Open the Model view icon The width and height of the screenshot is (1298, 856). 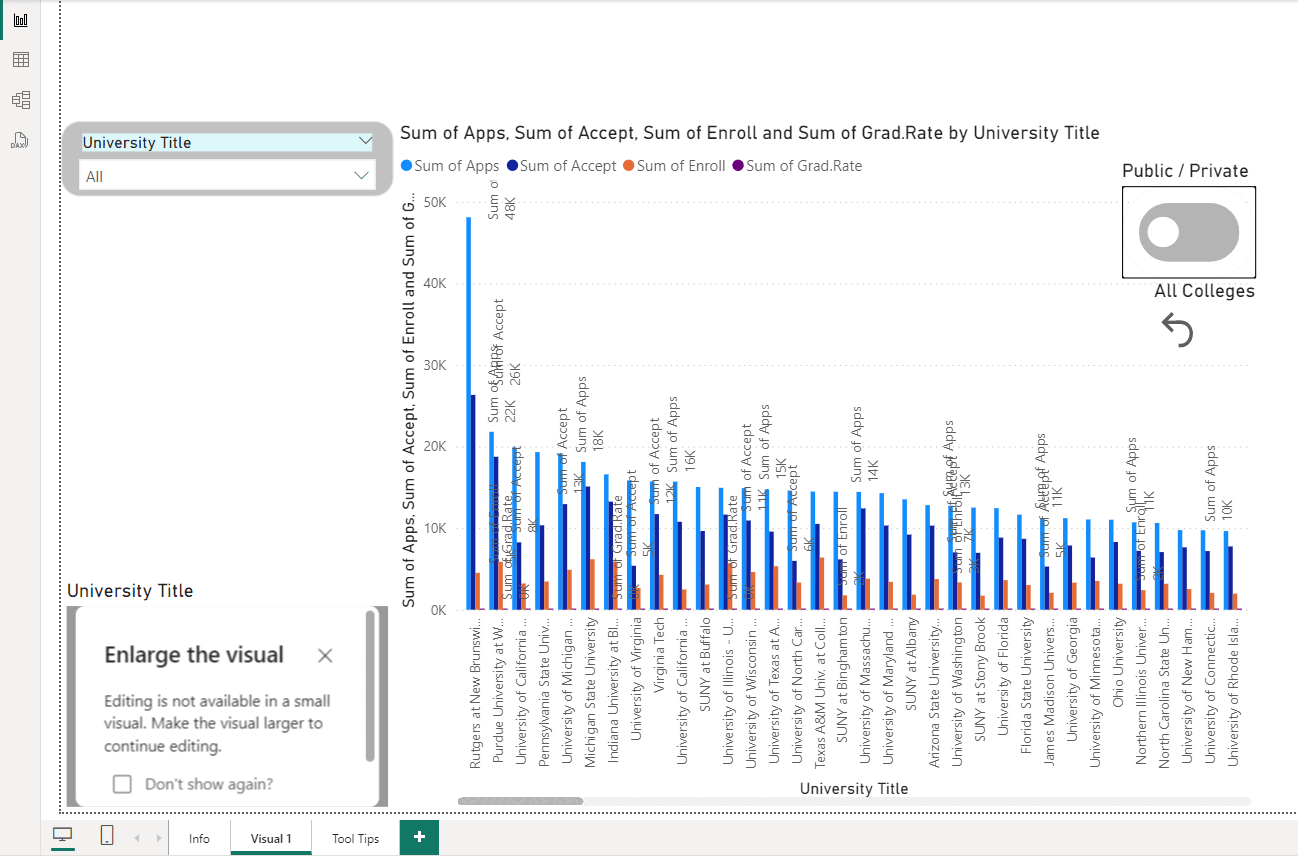click(20, 100)
